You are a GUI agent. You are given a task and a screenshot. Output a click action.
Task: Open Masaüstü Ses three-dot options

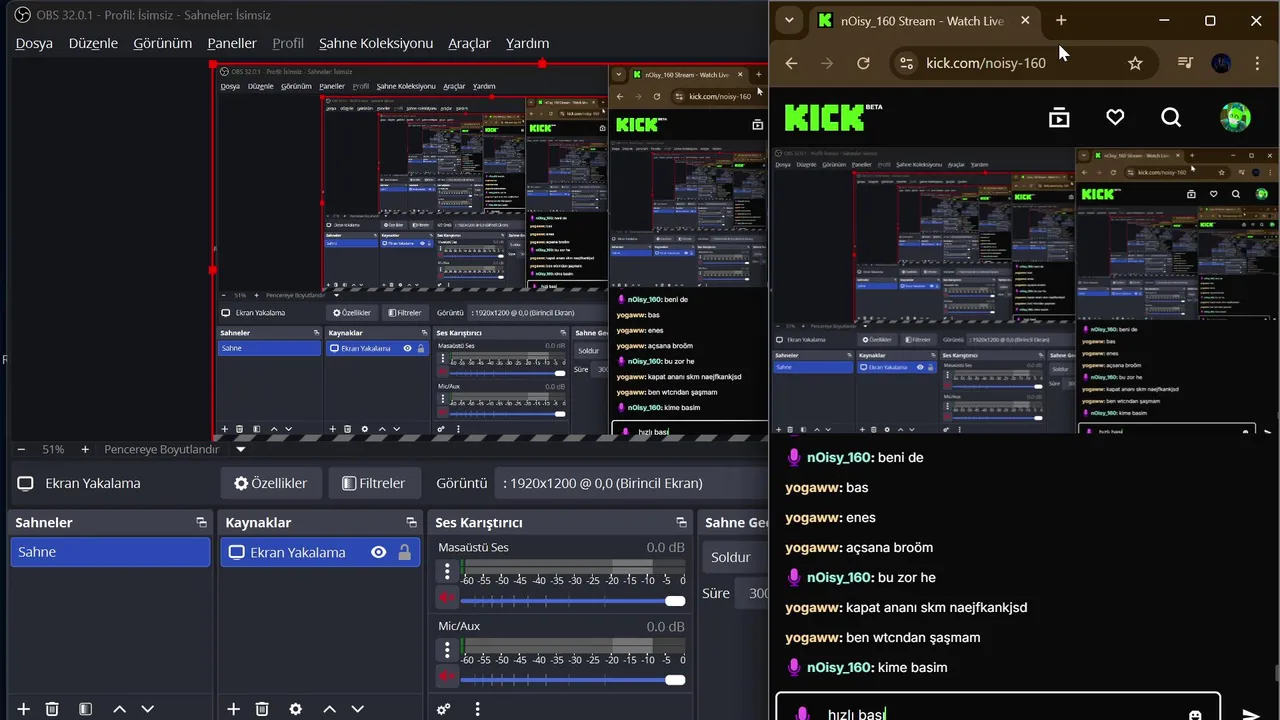(x=447, y=571)
